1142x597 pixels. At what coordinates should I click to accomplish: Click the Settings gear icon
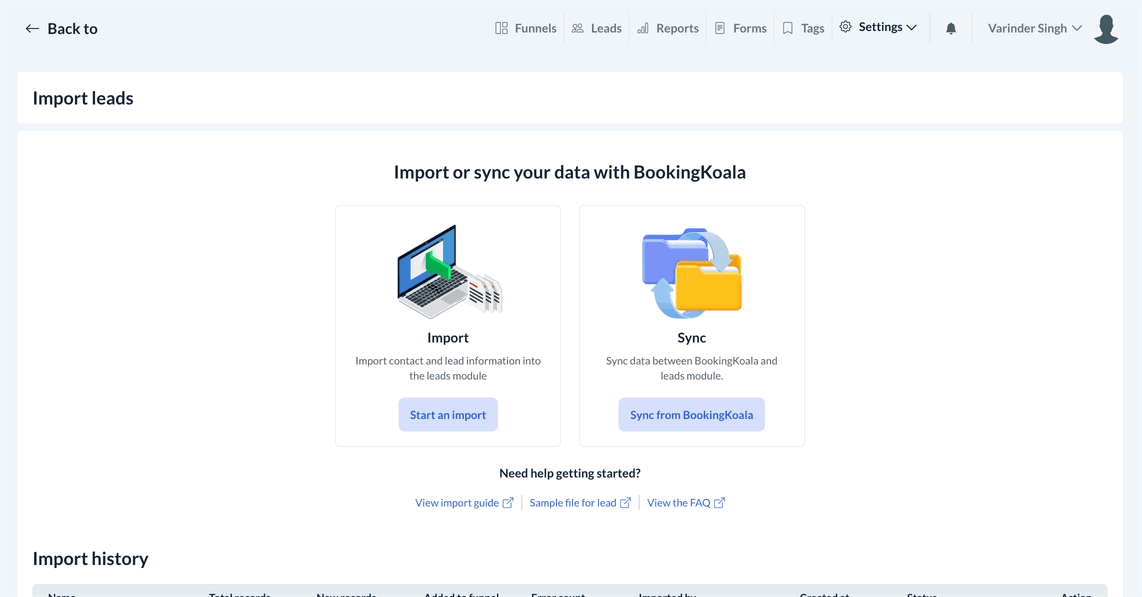[x=846, y=27]
